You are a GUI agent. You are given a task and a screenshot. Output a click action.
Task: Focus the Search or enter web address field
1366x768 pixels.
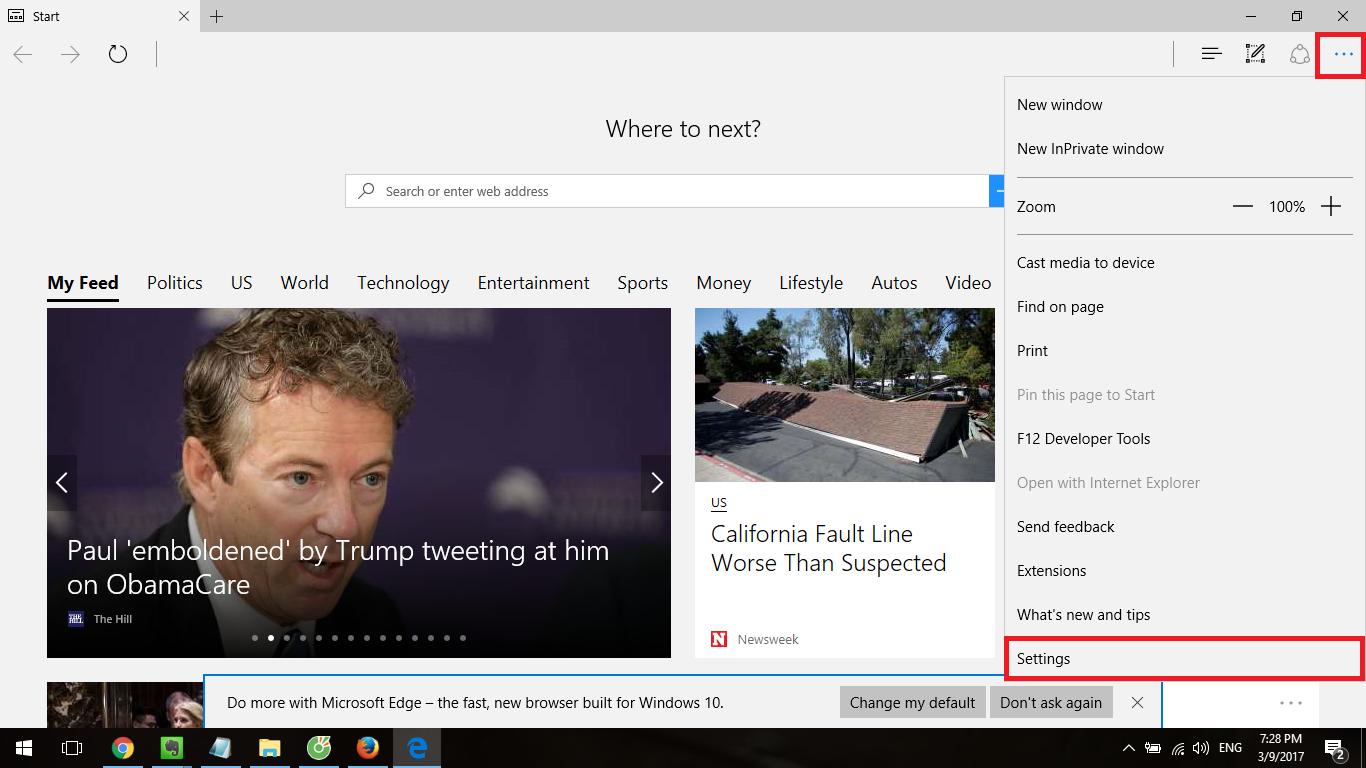[x=667, y=191]
